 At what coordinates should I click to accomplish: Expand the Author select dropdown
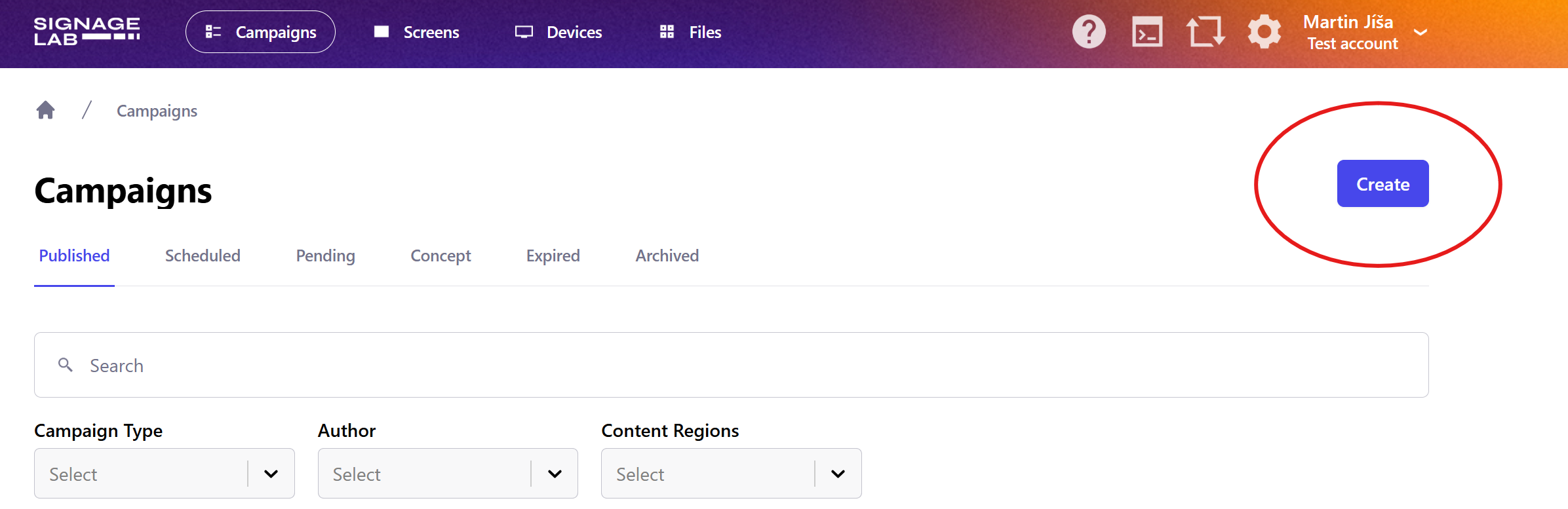coord(448,473)
